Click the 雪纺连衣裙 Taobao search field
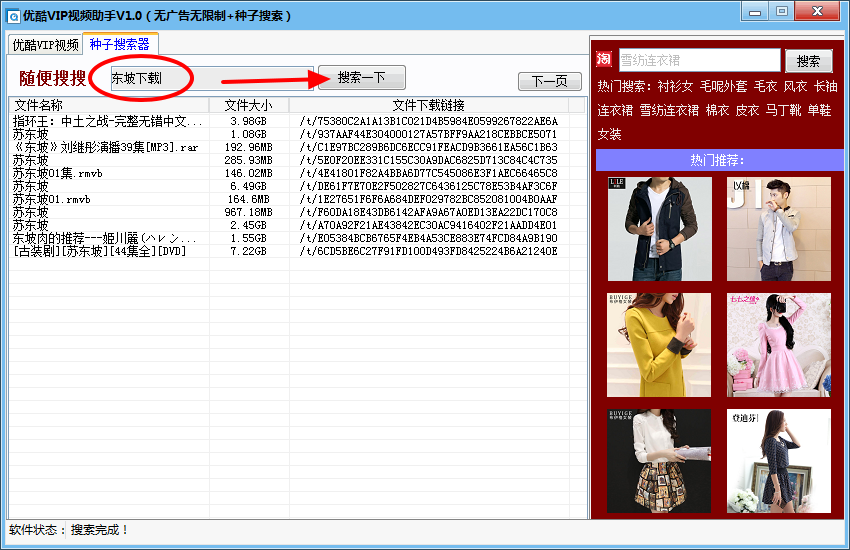This screenshot has width=850, height=550. pyautogui.click(x=699, y=60)
